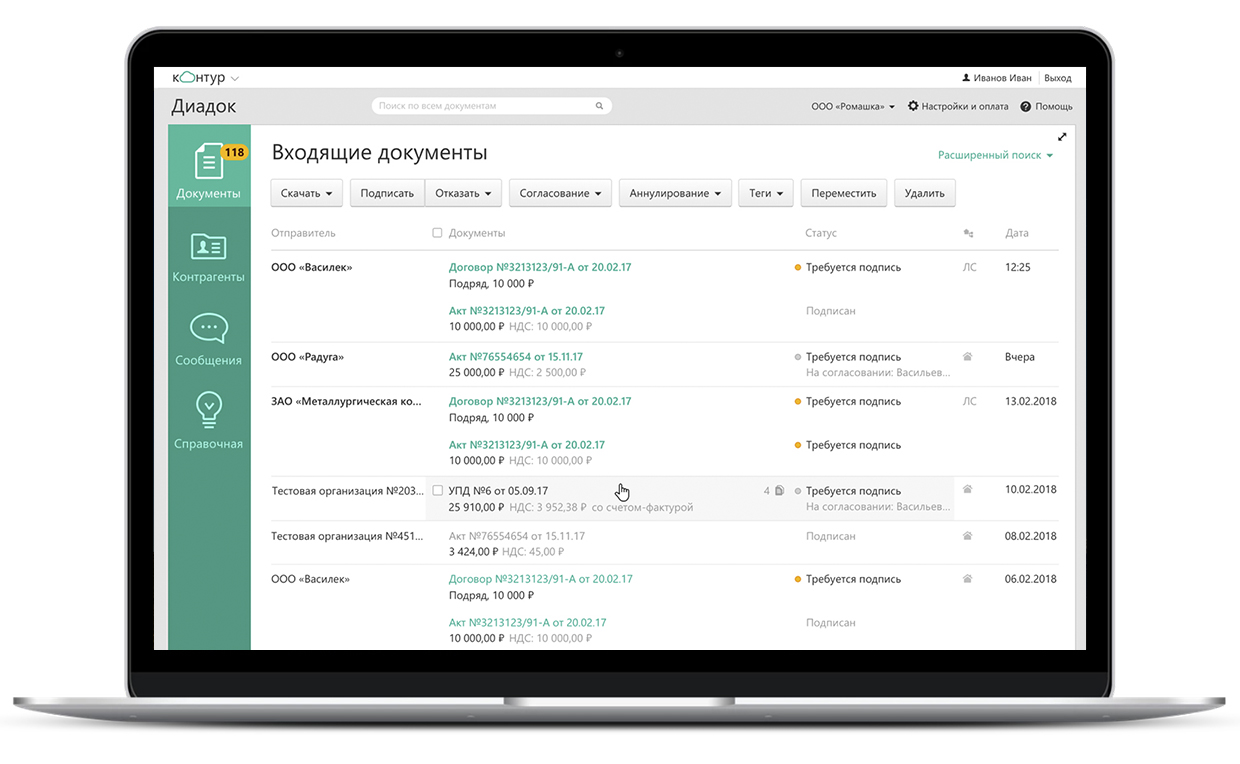Open the ООО «Ромашка» organization dropdown
This screenshot has width=1240, height=764.
(852, 106)
